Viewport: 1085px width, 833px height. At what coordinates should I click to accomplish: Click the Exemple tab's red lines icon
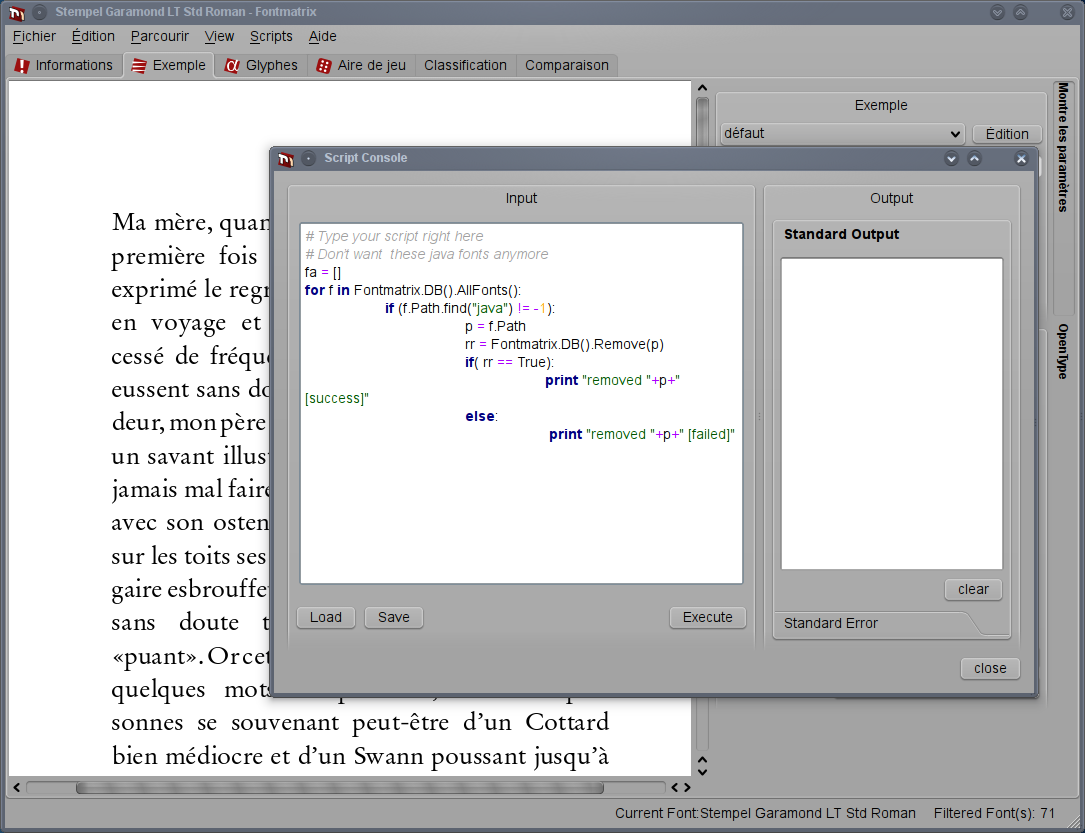click(139, 66)
